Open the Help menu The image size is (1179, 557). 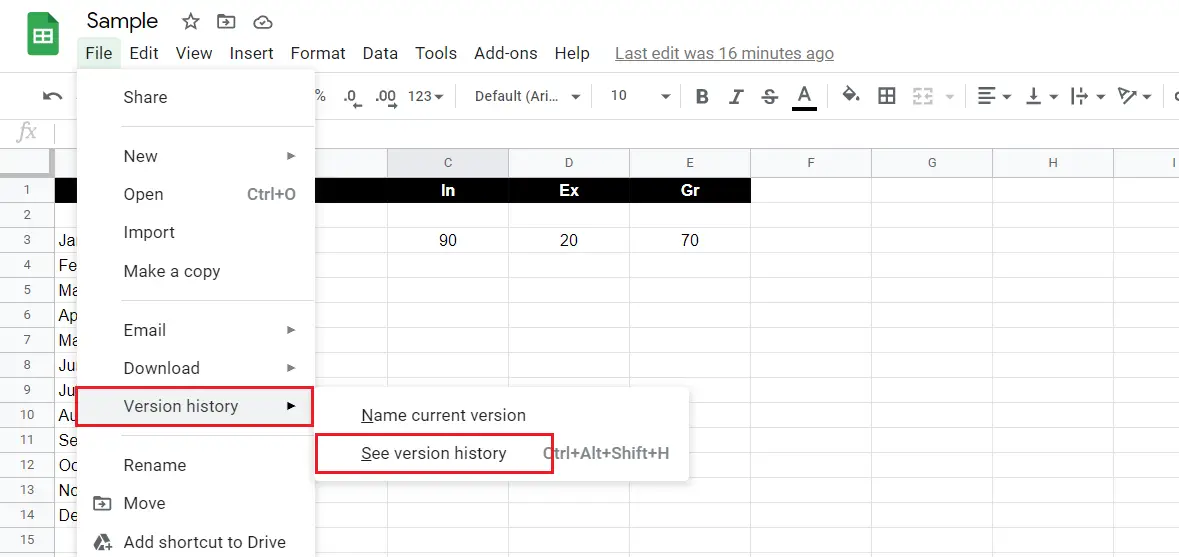pos(571,53)
